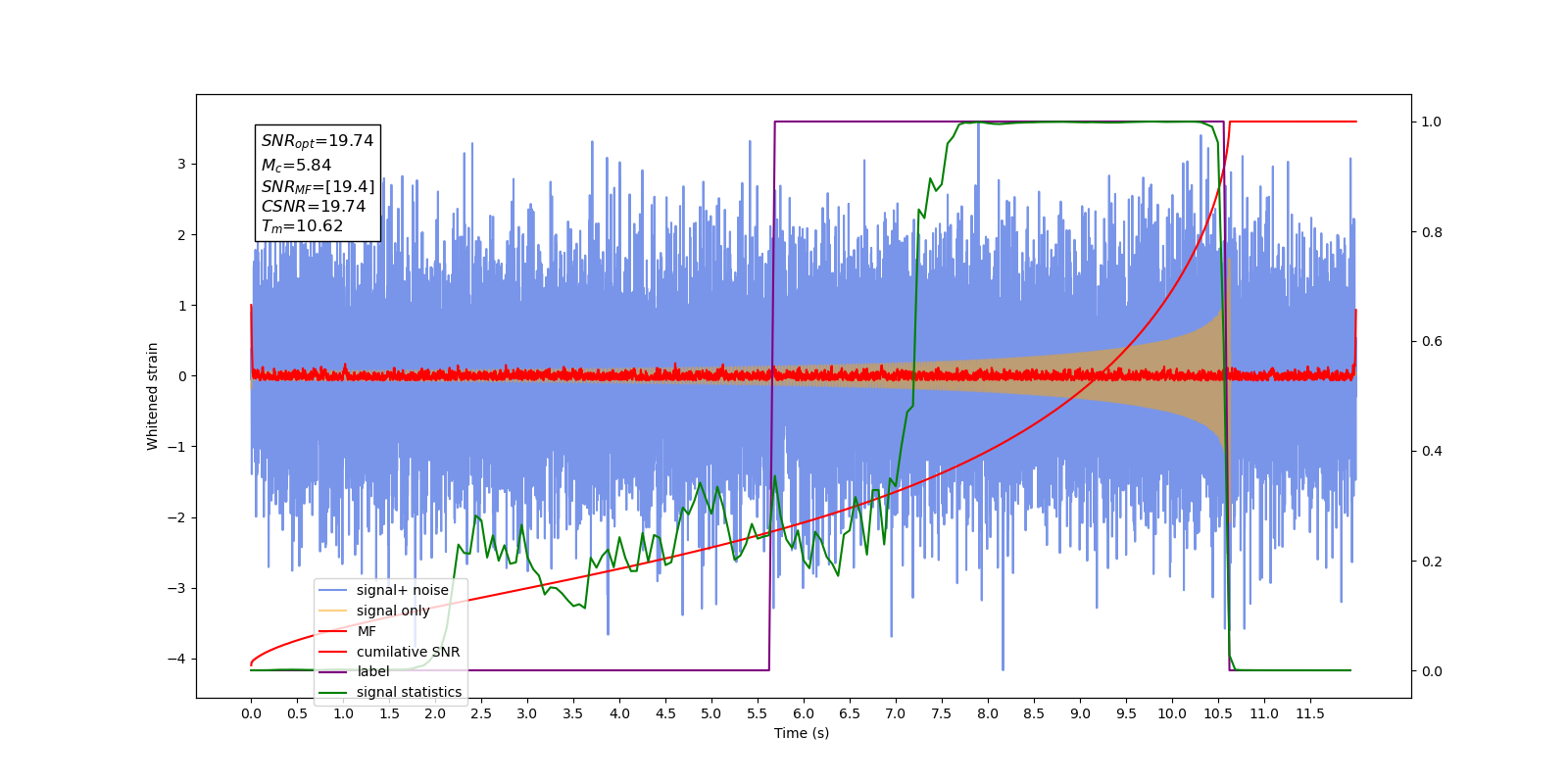Click the −4 tick on the left strain axis
Image resolution: width=1568 pixels, height=784 pixels.
(x=175, y=659)
